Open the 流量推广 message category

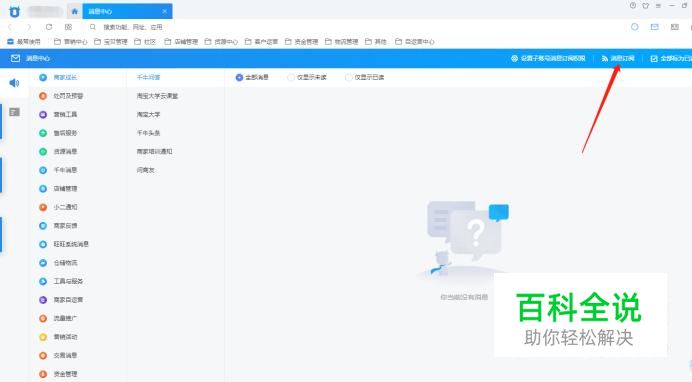point(65,318)
